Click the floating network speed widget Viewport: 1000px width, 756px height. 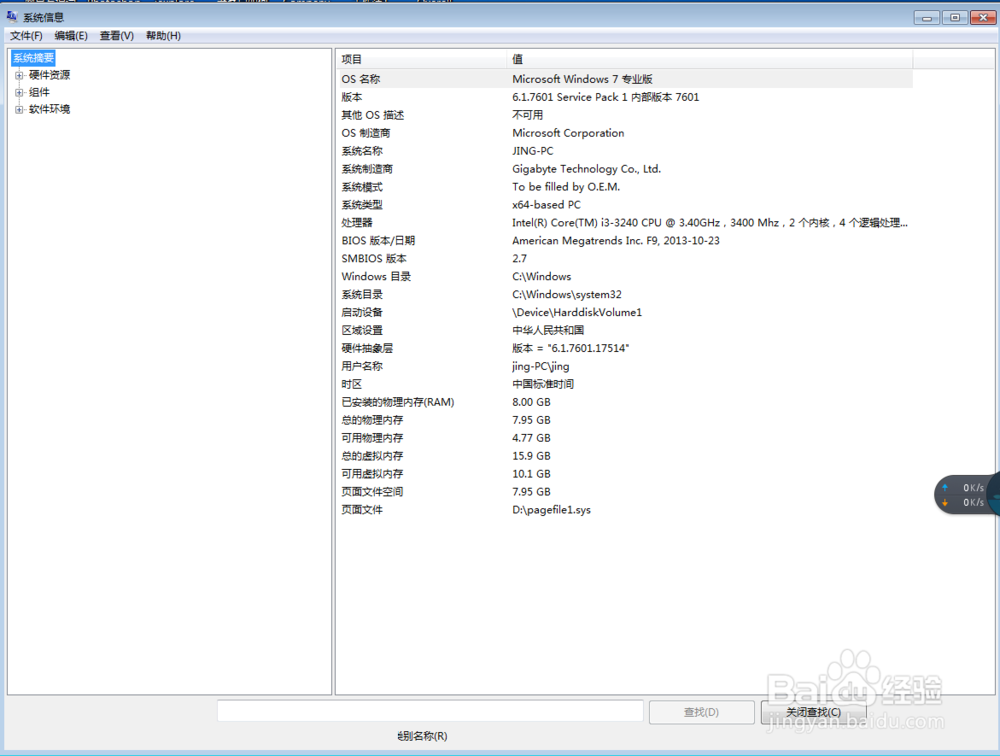[967, 494]
